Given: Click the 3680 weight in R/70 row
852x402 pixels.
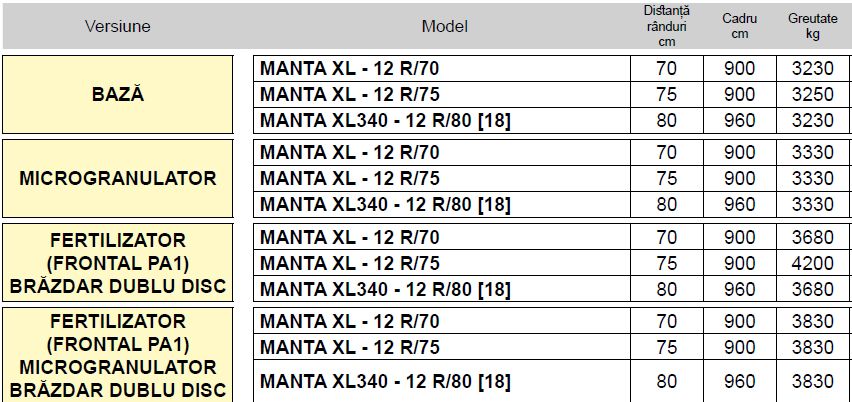Looking at the screenshot, I should click(x=812, y=238).
